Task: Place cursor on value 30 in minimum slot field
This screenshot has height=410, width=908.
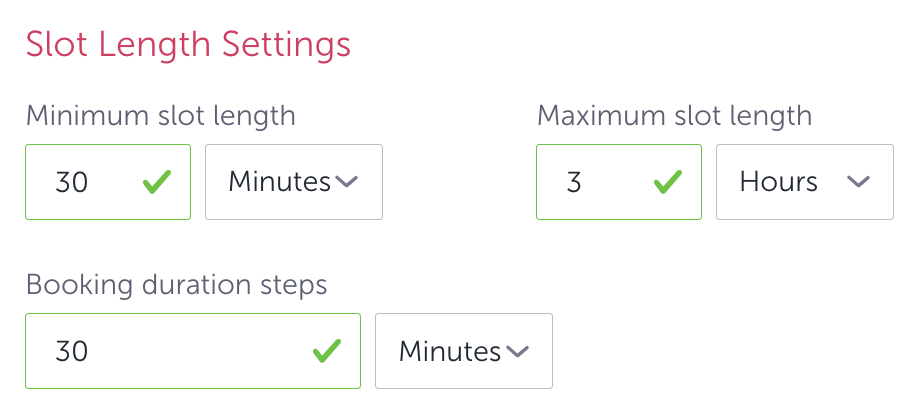Action: tap(72, 182)
